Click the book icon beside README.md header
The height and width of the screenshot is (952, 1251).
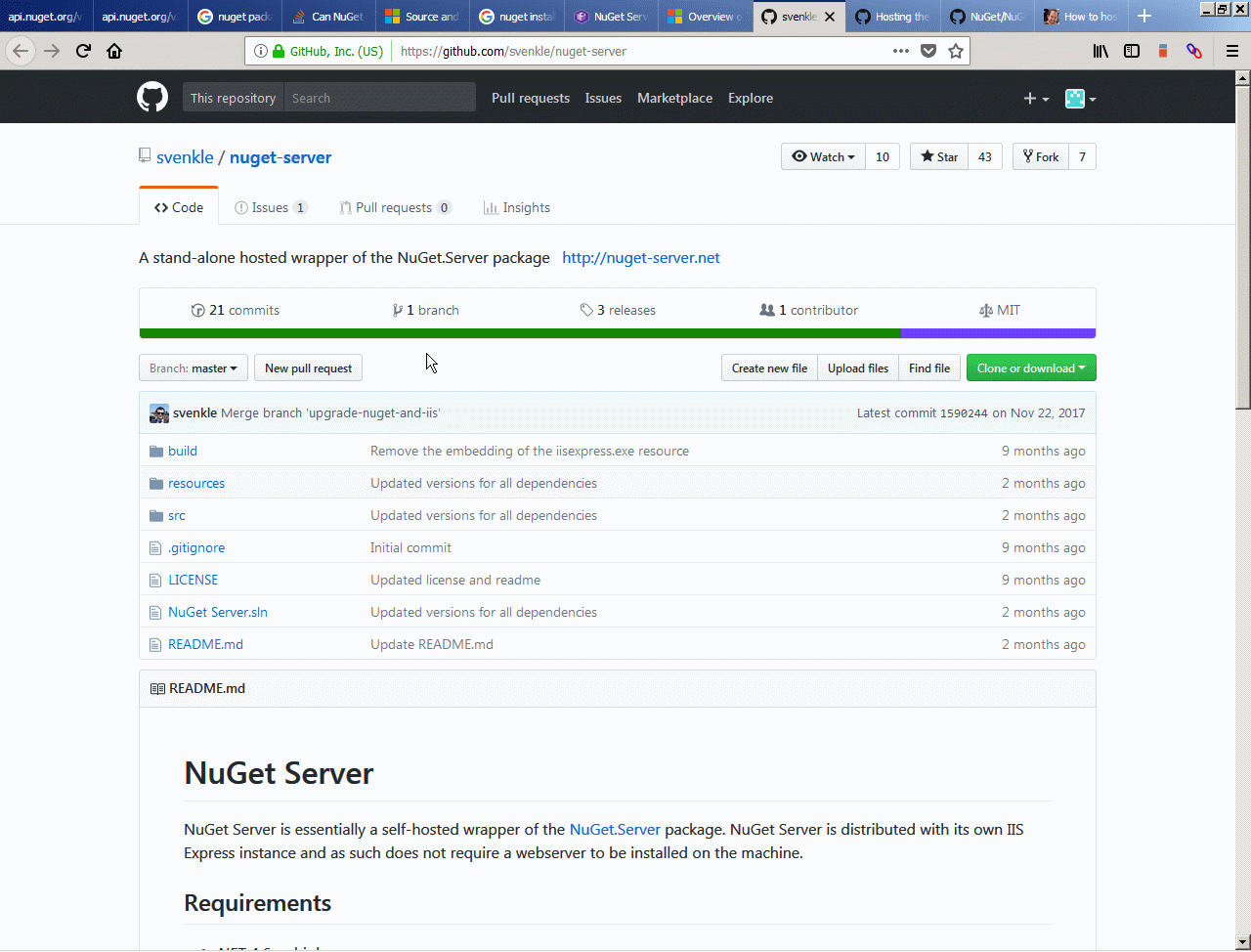tap(157, 689)
